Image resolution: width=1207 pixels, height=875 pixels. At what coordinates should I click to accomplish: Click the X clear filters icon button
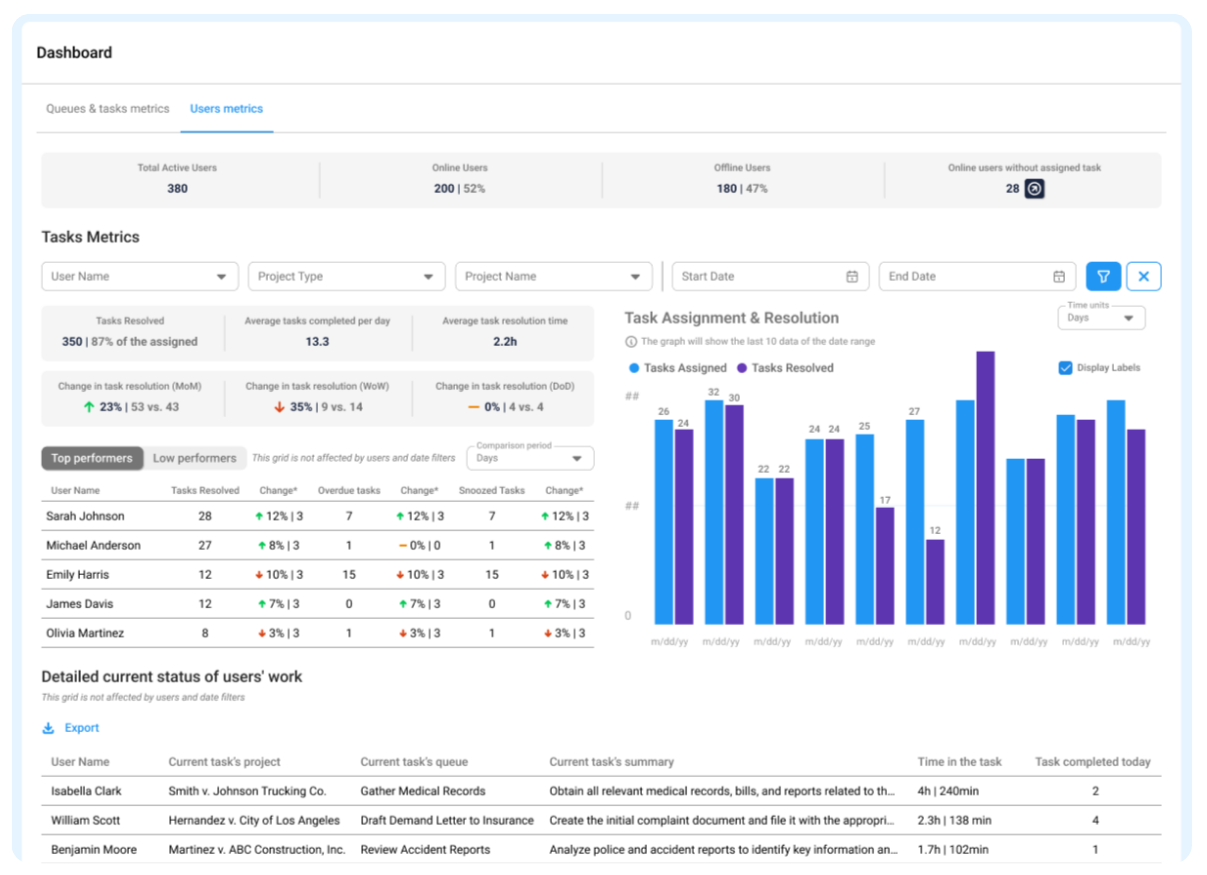pos(1144,276)
